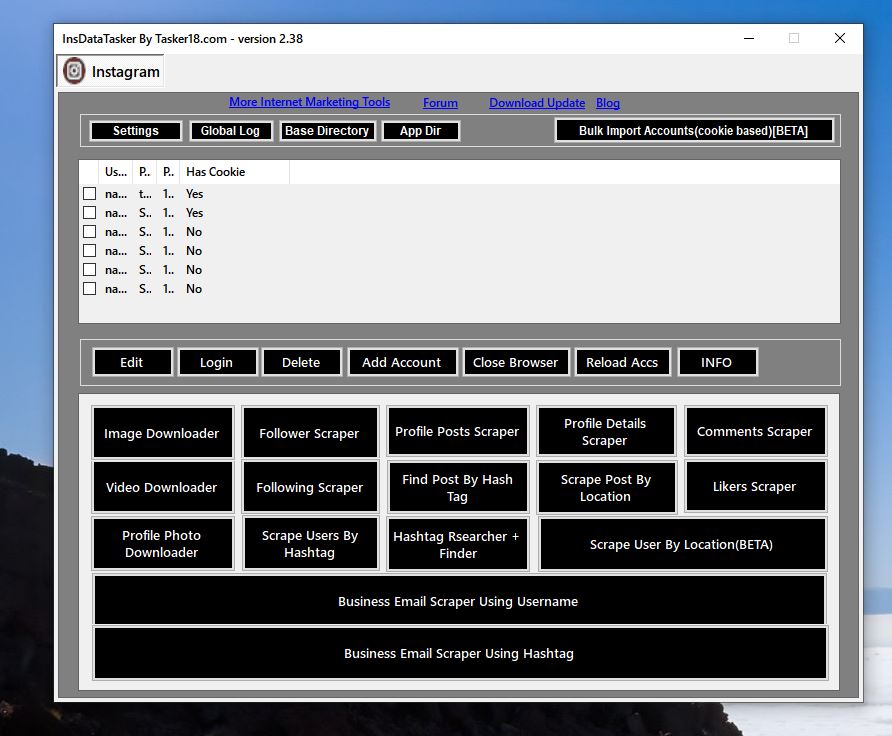Check the fifth account row checkbox
This screenshot has height=736, width=892.
pos(89,270)
